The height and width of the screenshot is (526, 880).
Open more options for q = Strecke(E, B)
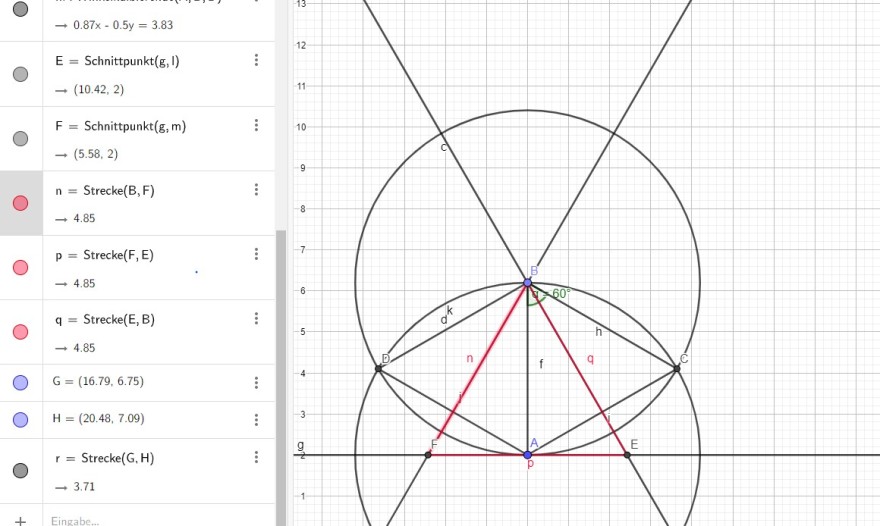coord(256,319)
